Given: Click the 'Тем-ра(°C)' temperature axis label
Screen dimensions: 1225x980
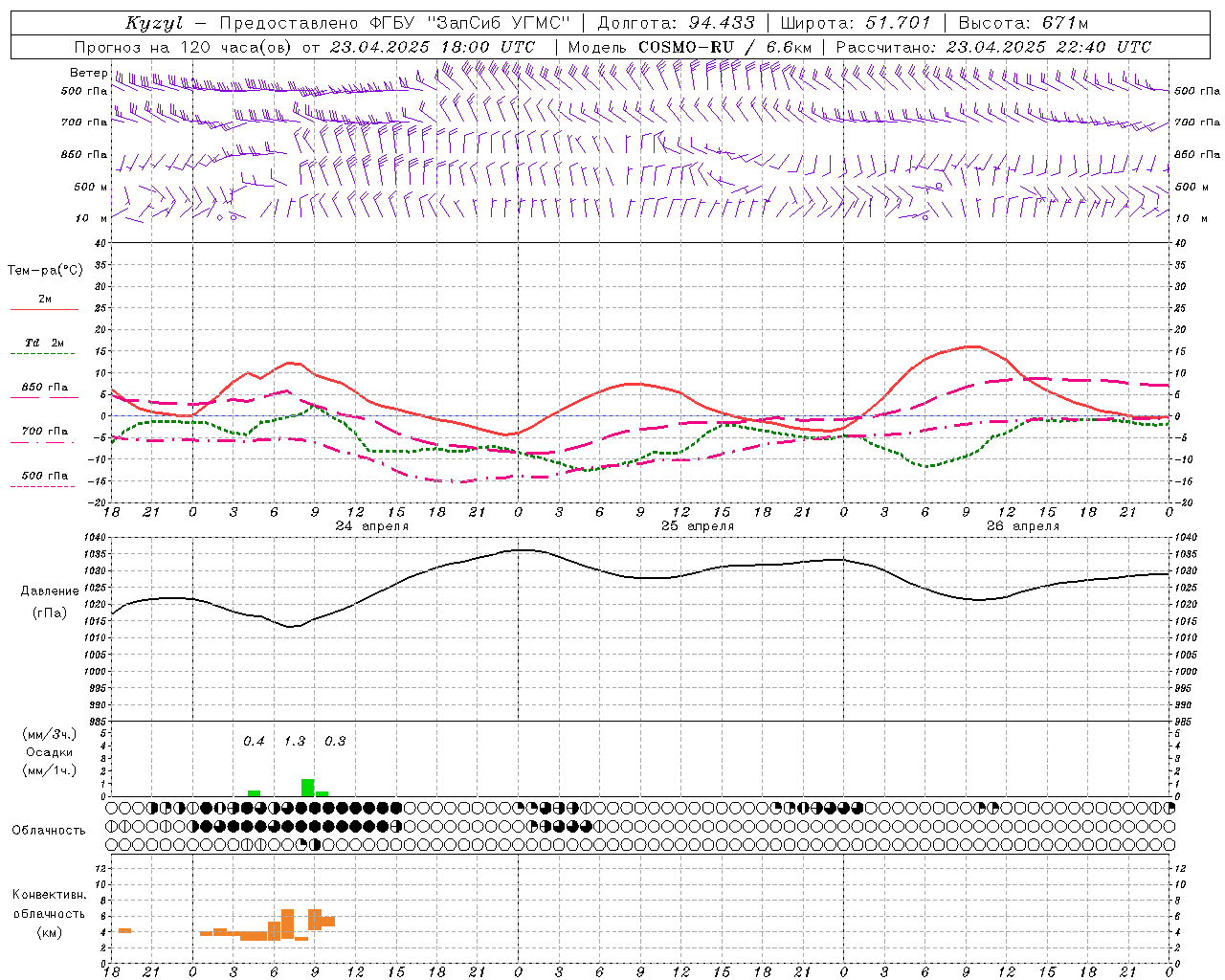Looking at the screenshot, I should pyautogui.click(x=45, y=271).
